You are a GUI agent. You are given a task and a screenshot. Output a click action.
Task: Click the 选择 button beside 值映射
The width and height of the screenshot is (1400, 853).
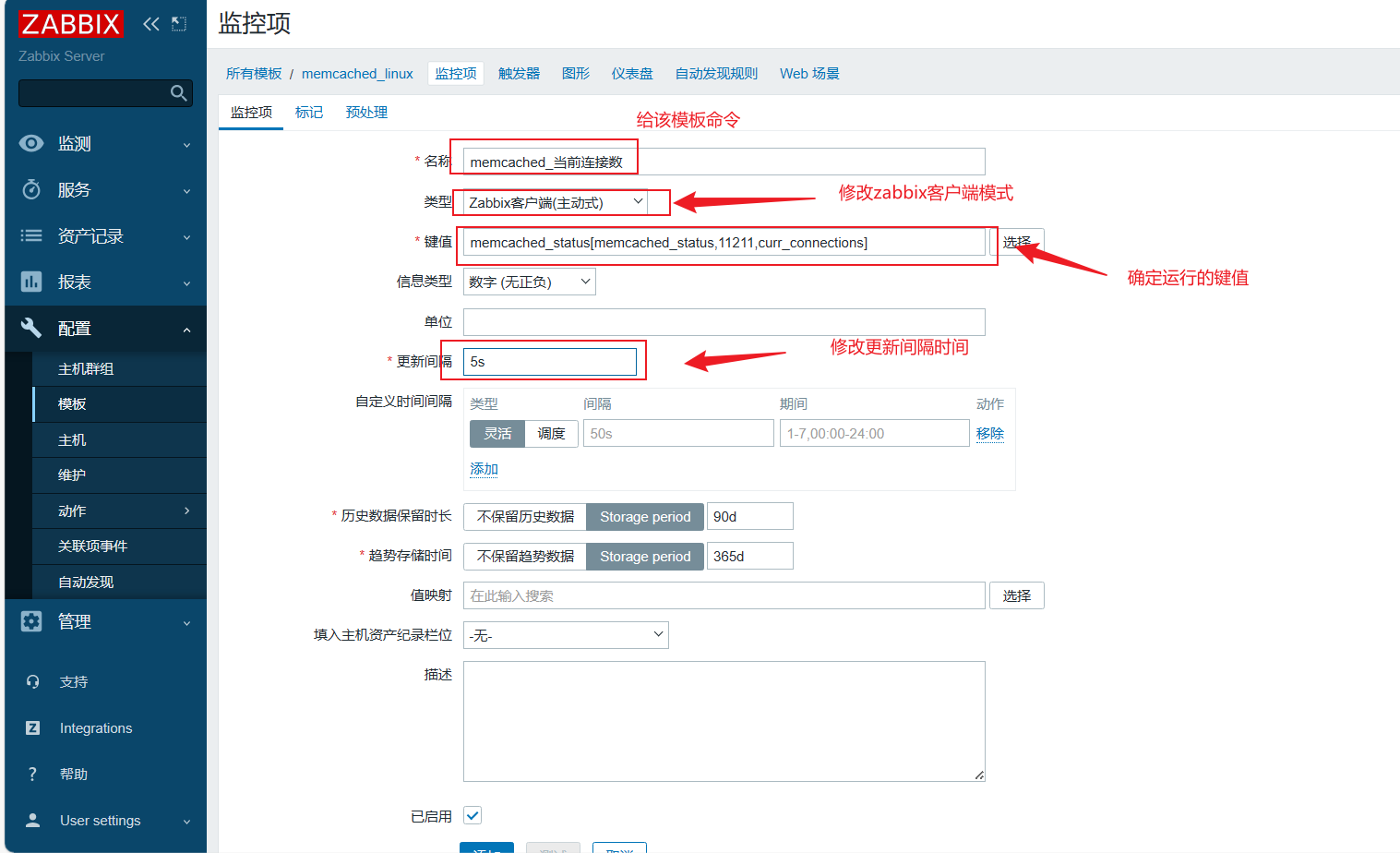1017,595
